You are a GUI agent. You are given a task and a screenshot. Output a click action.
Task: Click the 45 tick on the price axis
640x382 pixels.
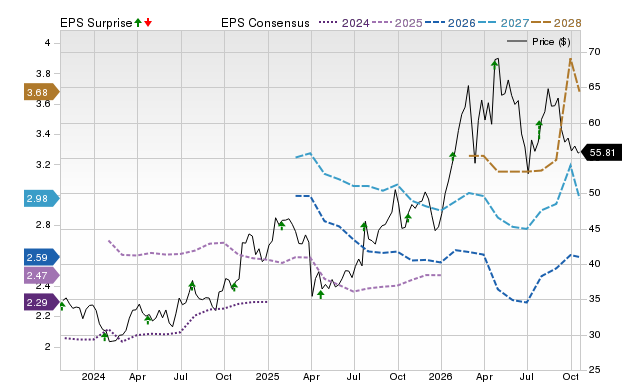(x=595, y=229)
